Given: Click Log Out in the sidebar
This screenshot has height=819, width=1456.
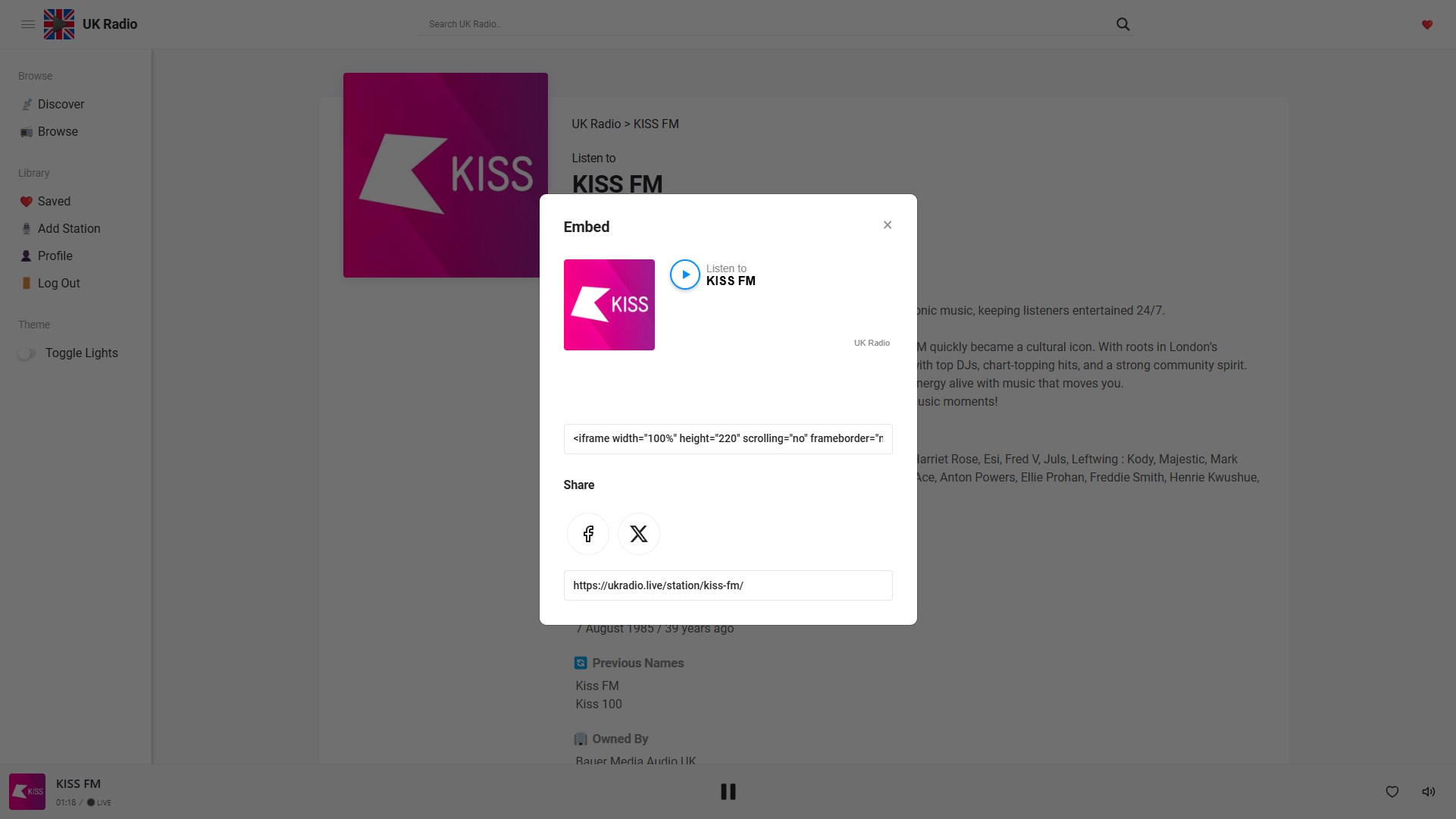Looking at the screenshot, I should [x=58, y=284].
